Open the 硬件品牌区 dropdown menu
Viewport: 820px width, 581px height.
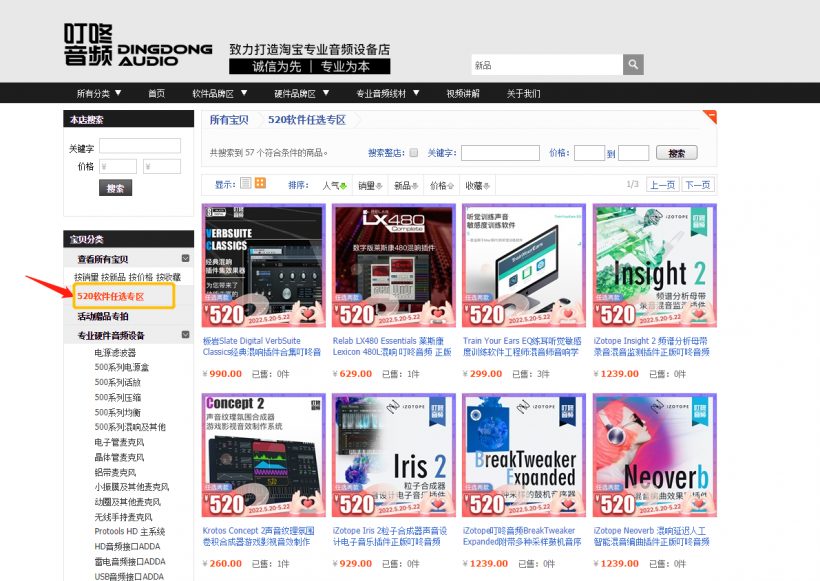pos(302,93)
